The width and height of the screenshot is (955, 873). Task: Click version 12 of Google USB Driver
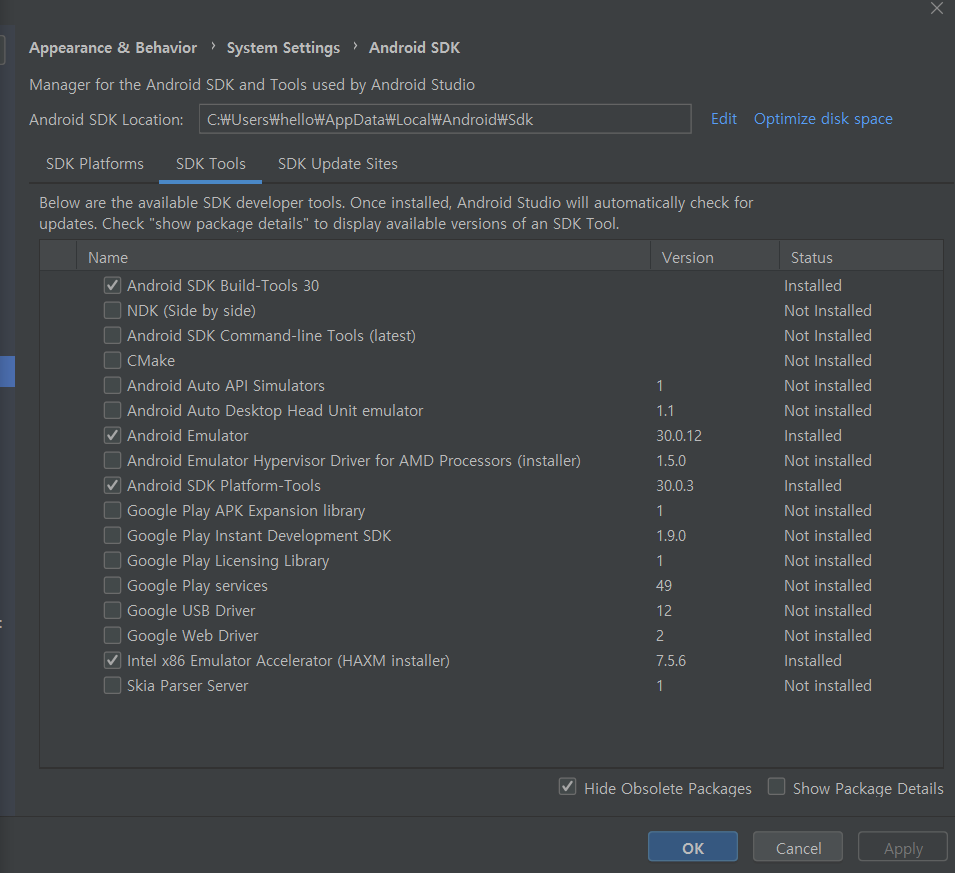point(664,610)
